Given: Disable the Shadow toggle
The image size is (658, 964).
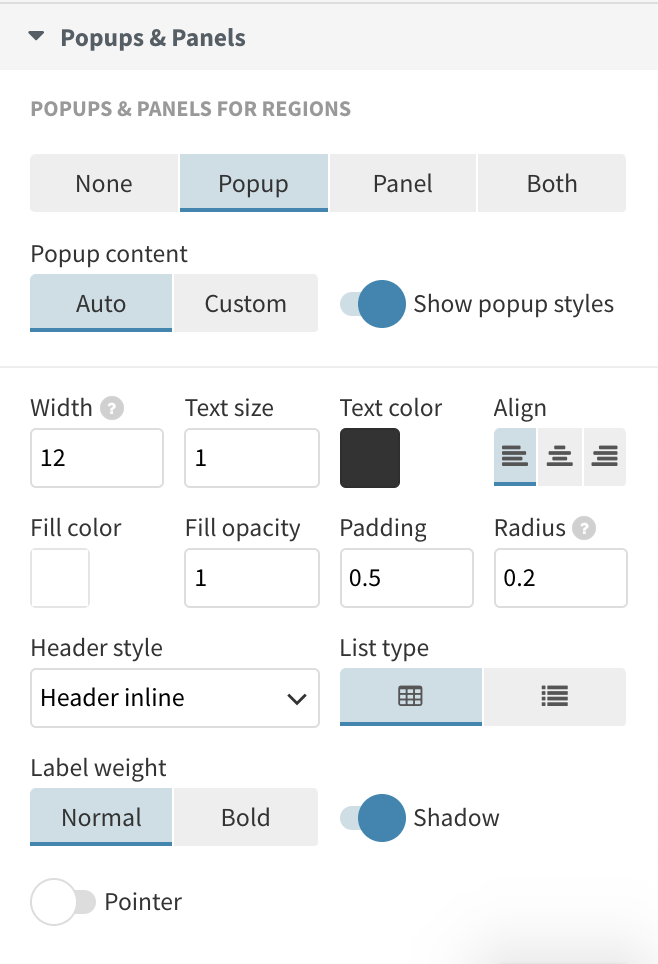Looking at the screenshot, I should [x=374, y=818].
